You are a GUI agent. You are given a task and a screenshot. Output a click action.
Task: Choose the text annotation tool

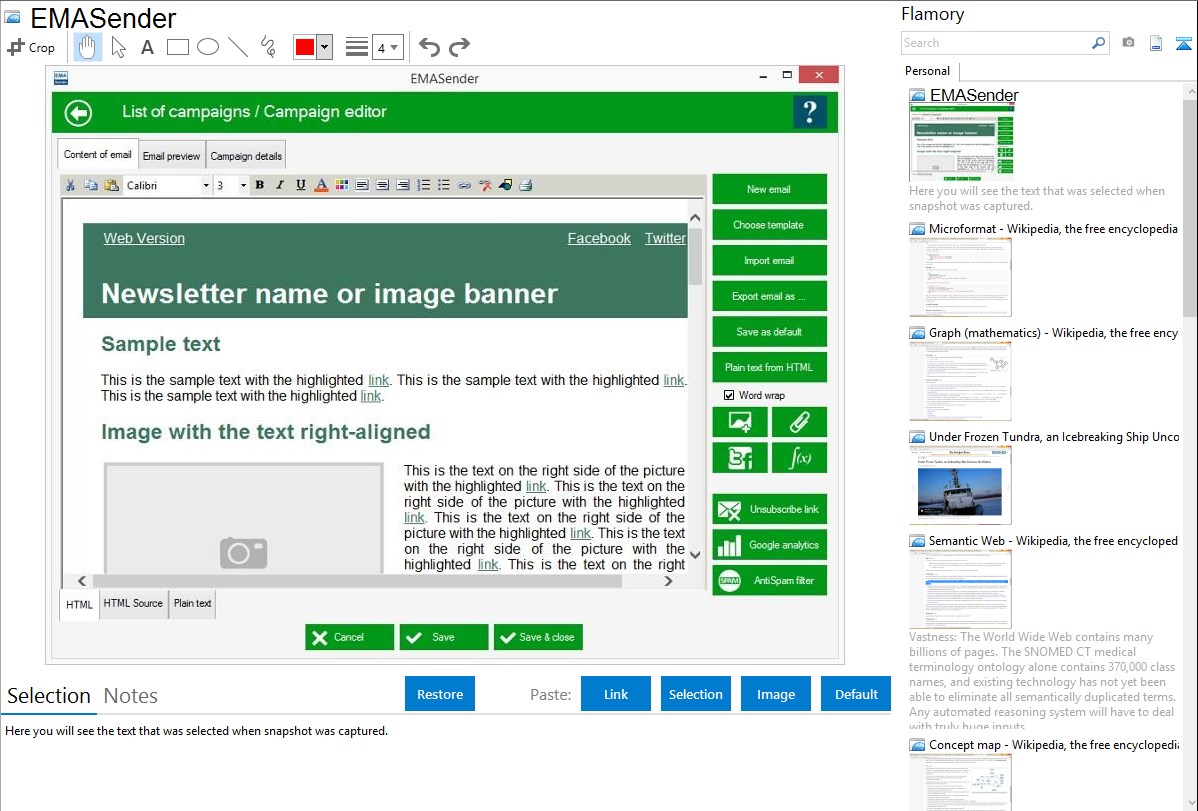coord(147,47)
